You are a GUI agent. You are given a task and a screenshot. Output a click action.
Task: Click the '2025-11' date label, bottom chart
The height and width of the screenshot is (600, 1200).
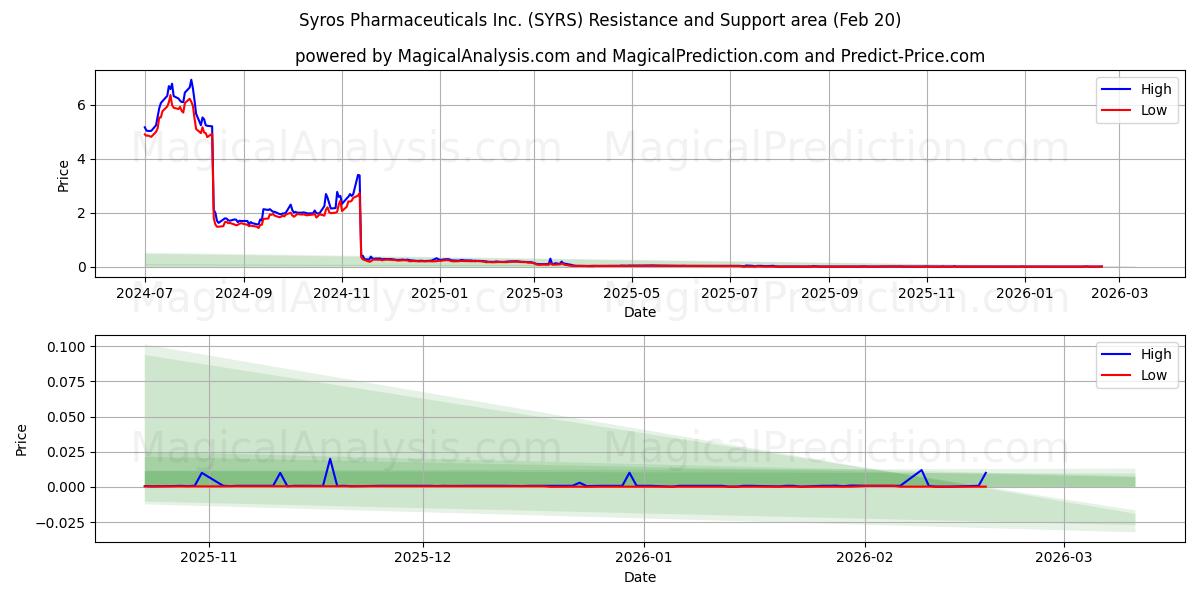209,559
